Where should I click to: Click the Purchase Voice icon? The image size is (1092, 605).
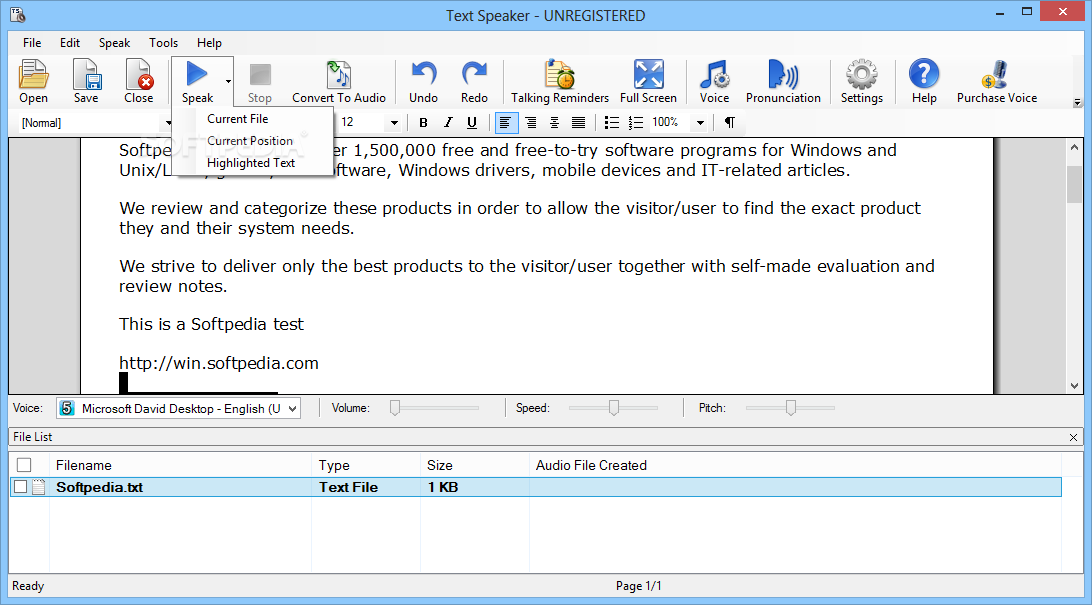coord(997,81)
